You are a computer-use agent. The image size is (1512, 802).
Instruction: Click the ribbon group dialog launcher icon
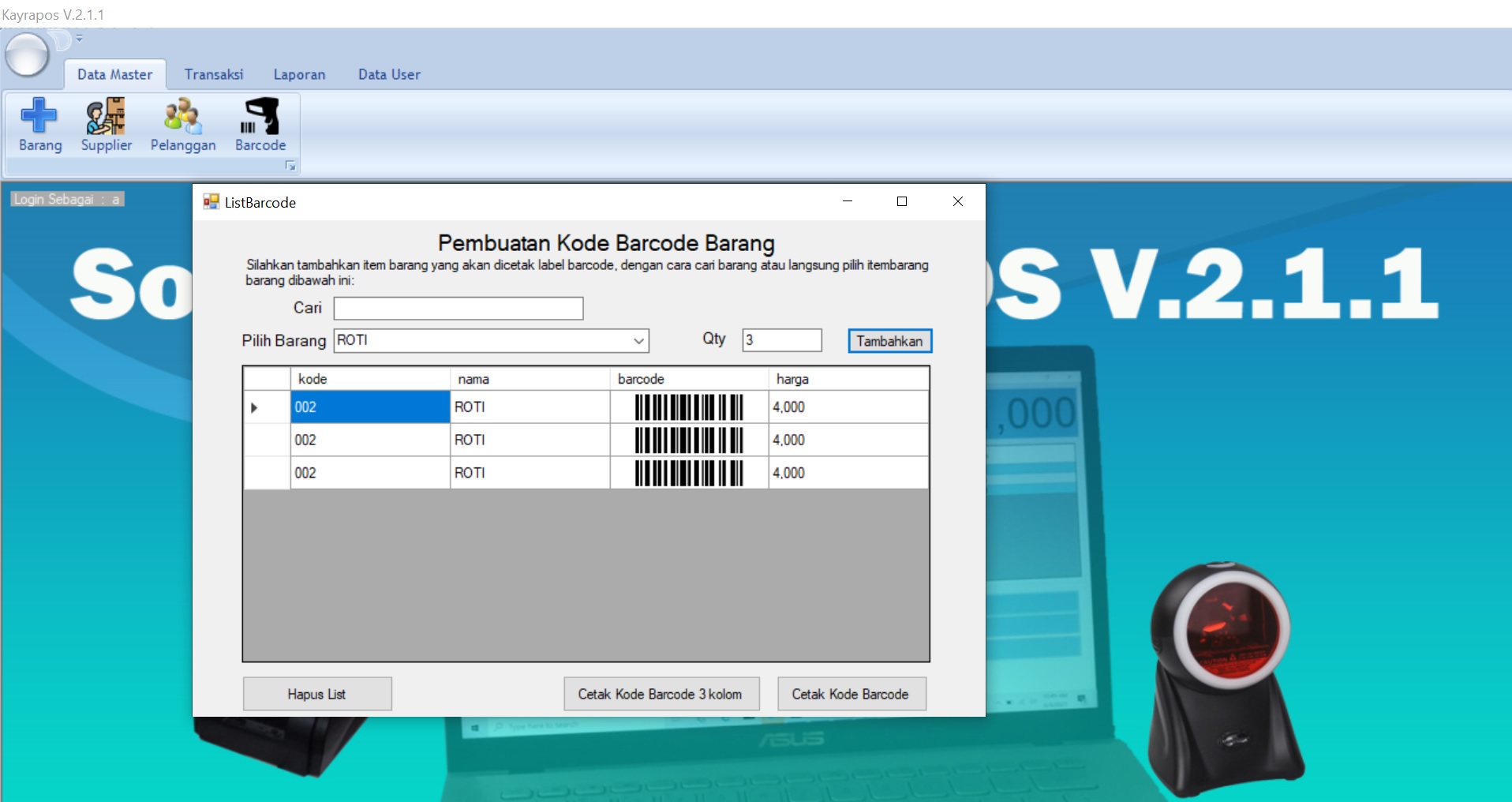point(290,166)
